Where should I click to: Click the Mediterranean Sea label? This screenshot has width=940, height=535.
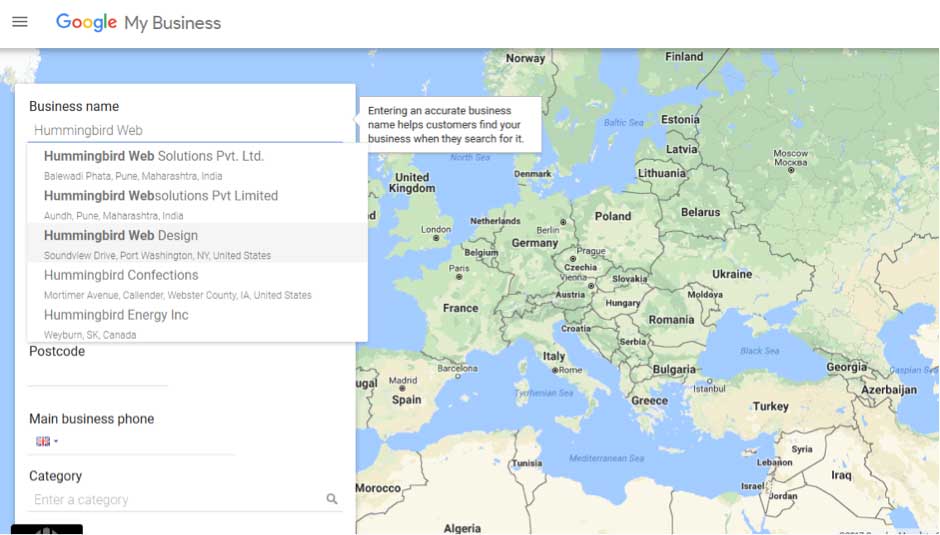point(607,458)
